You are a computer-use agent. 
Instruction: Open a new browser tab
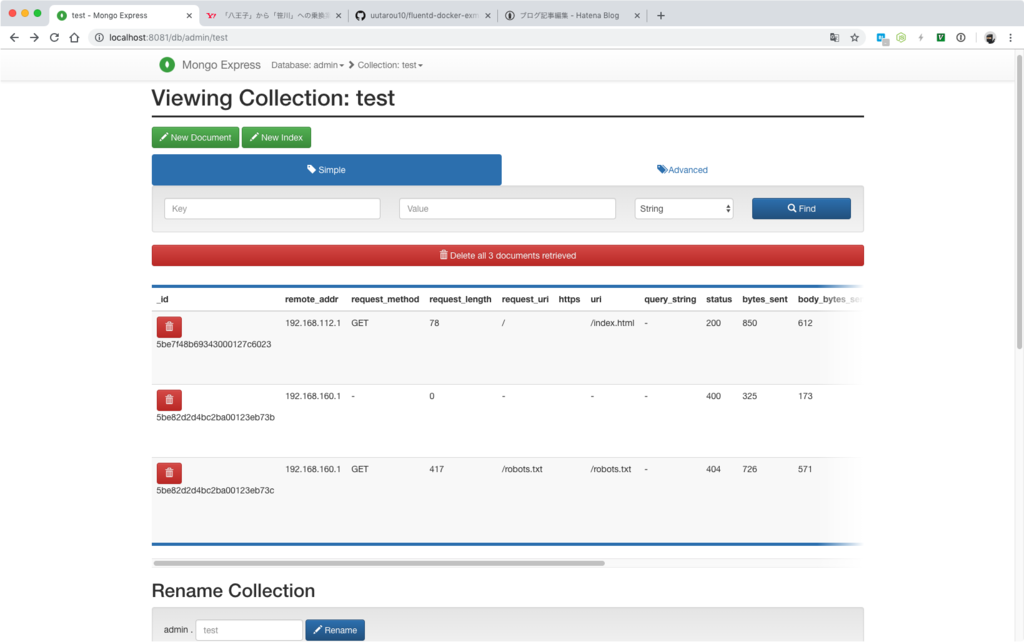pos(661,15)
